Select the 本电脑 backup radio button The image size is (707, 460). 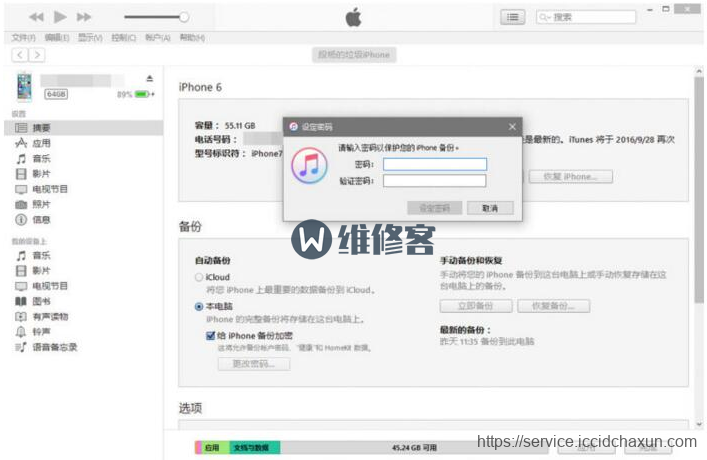[x=199, y=307]
